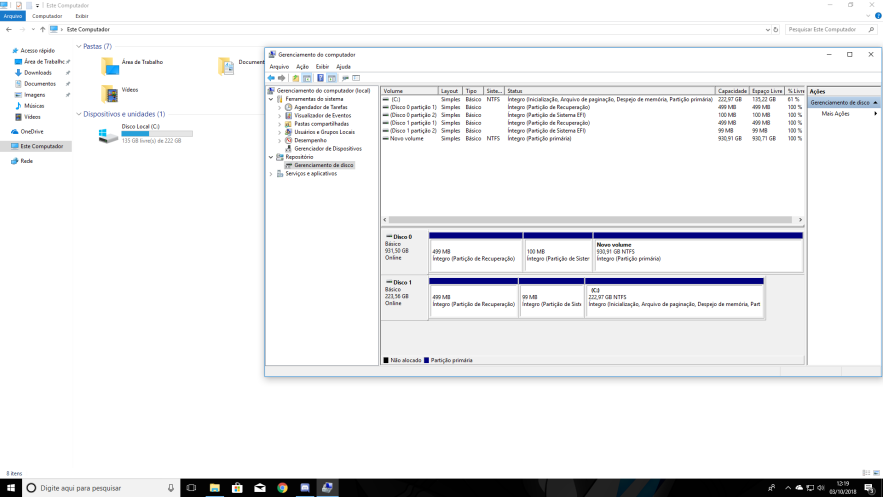This screenshot has height=497, width=883.
Task: Select Novo volume 930,91 GB partition block
Action: [x=698, y=252]
